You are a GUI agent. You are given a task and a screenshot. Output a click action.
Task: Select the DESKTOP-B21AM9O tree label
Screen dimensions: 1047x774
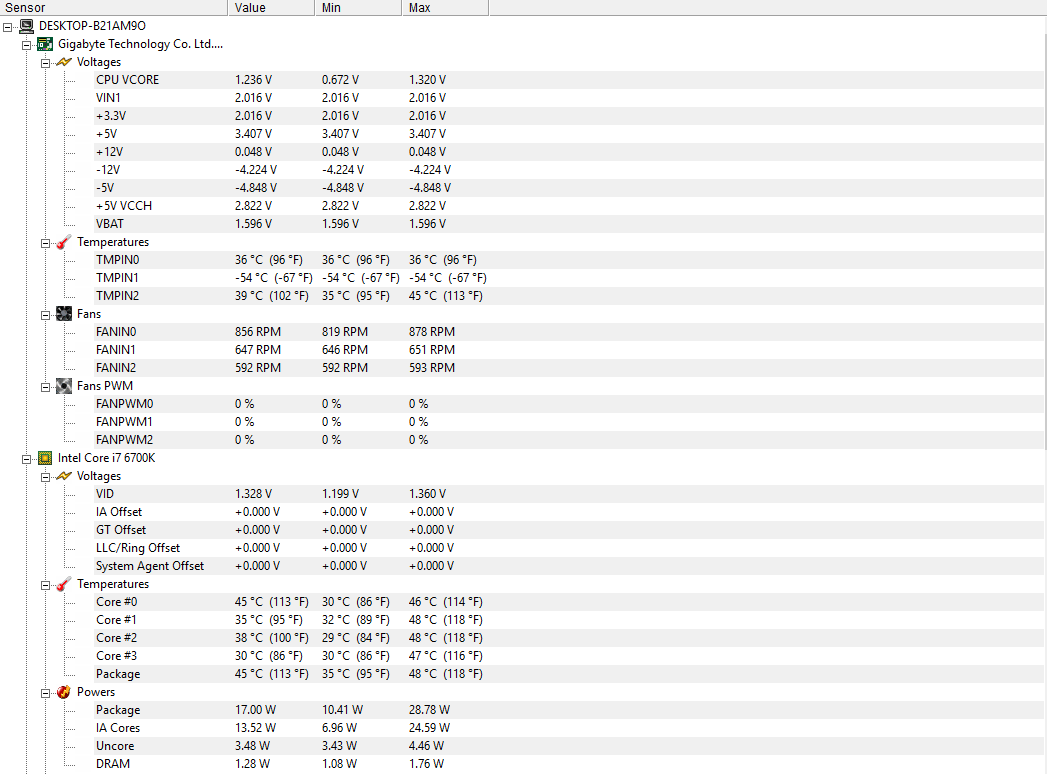coord(92,26)
